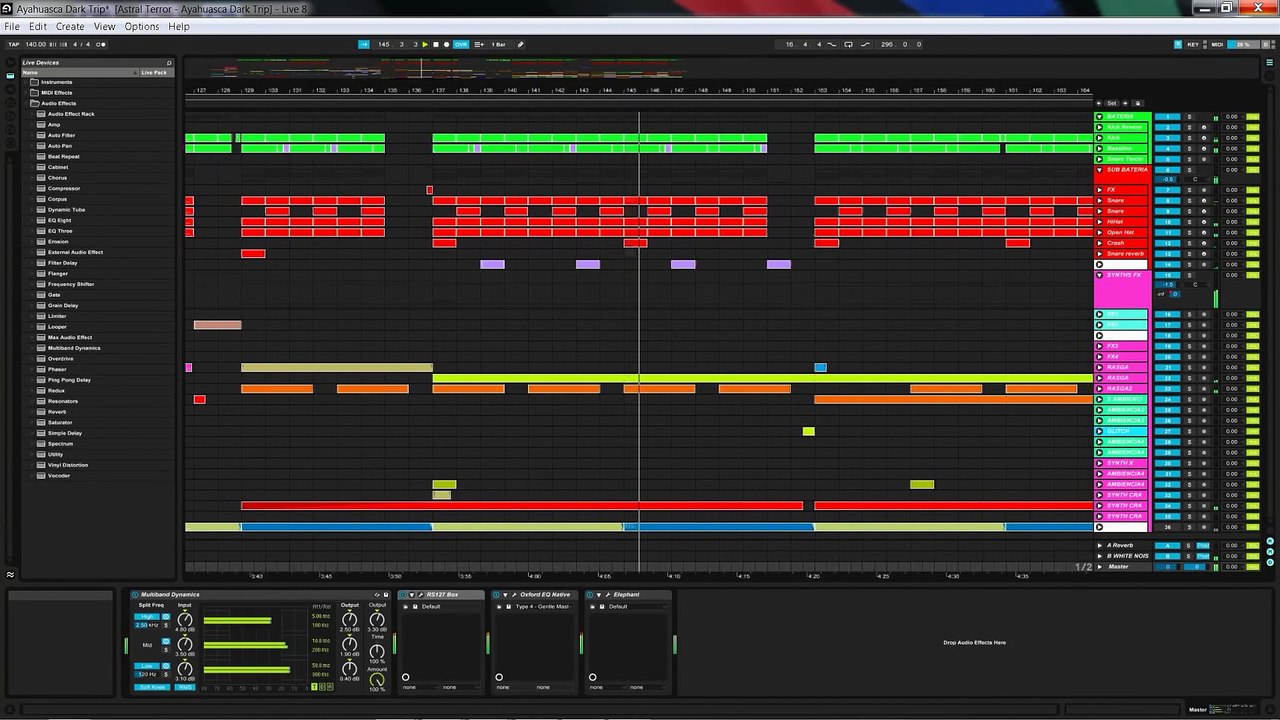The image size is (1280, 720).
Task: Search Live Devices with magnifier icon
Action: (169, 63)
